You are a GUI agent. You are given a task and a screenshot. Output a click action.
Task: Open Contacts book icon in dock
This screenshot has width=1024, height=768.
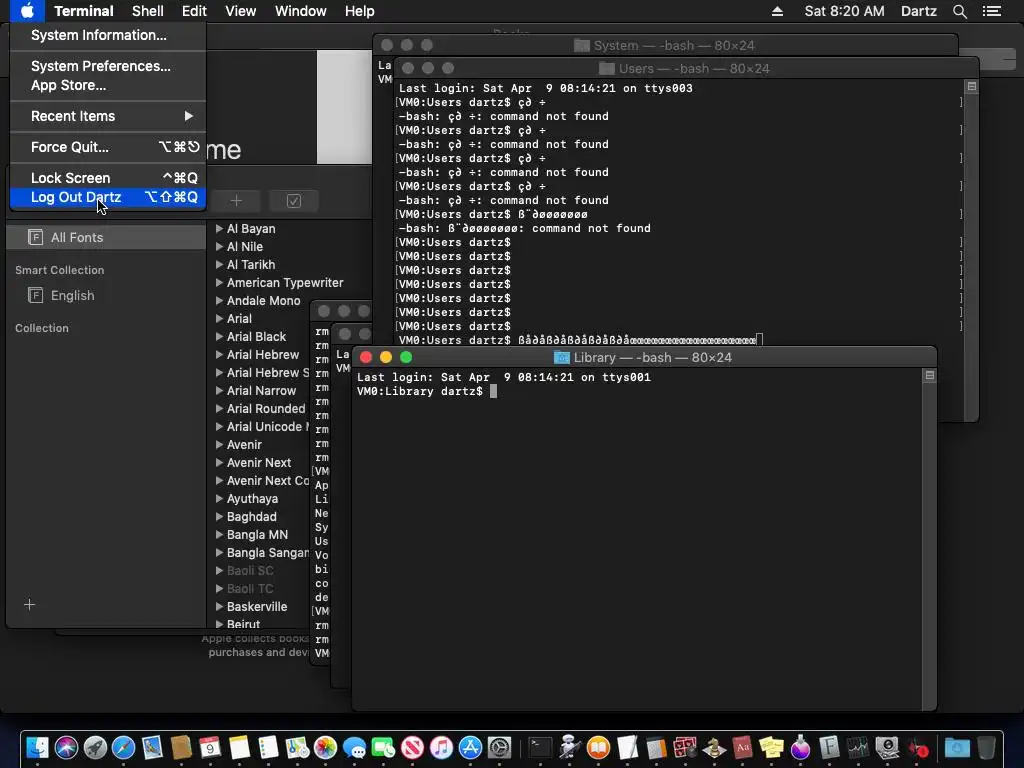(181, 748)
